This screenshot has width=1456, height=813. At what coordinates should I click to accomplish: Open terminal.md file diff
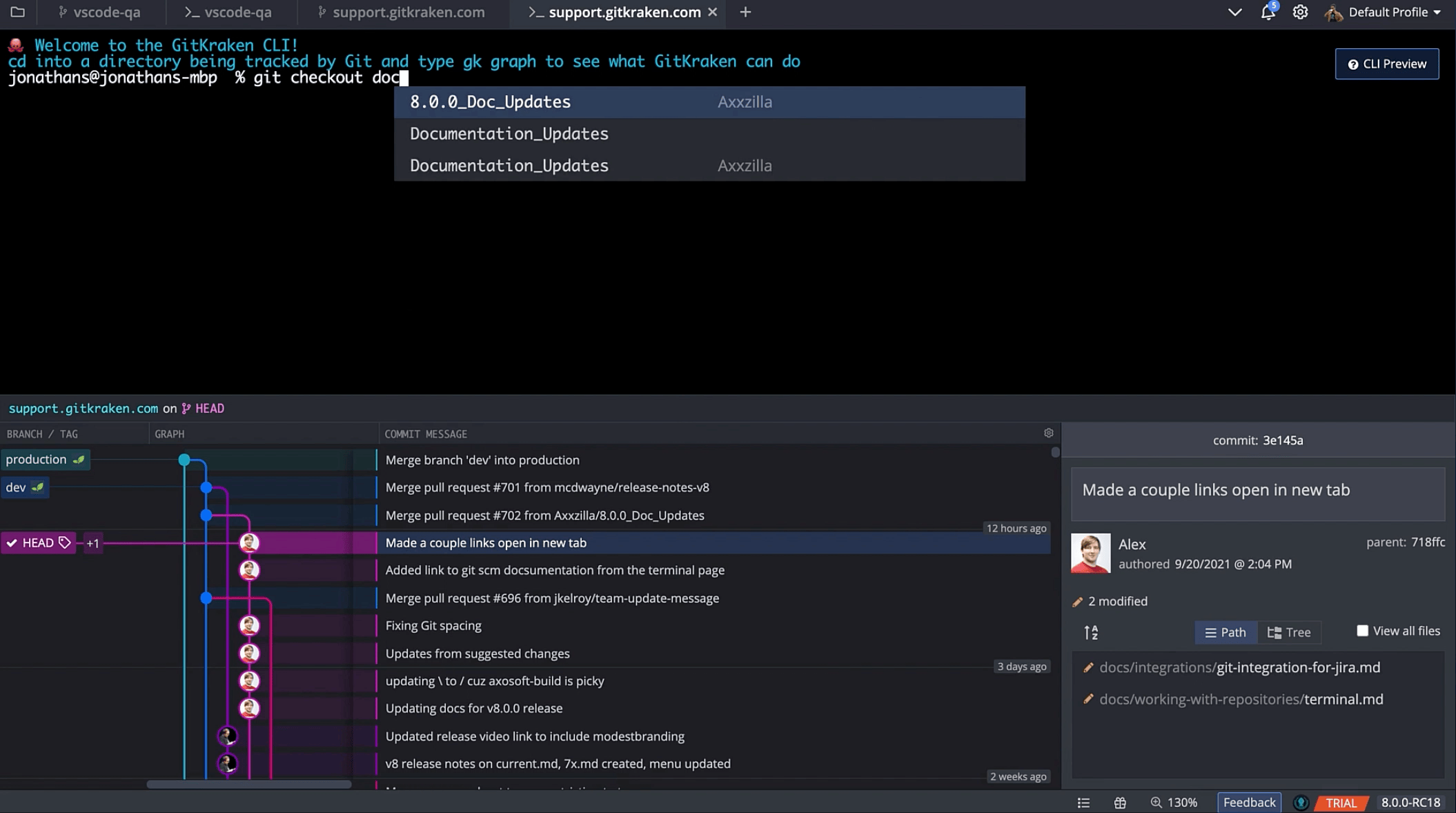point(1241,699)
